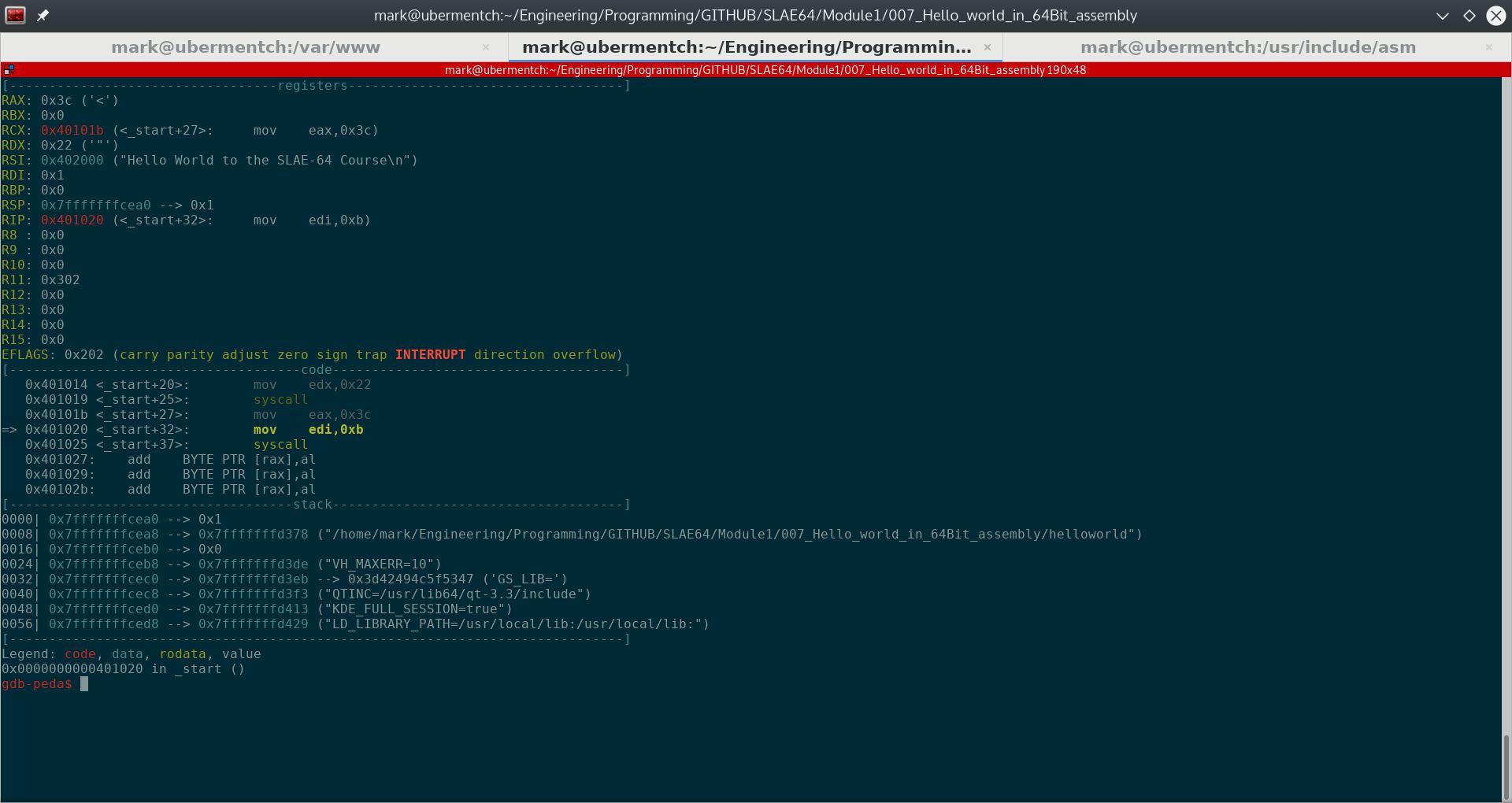
Task: Switch to the /var/www tab
Action: [246, 47]
